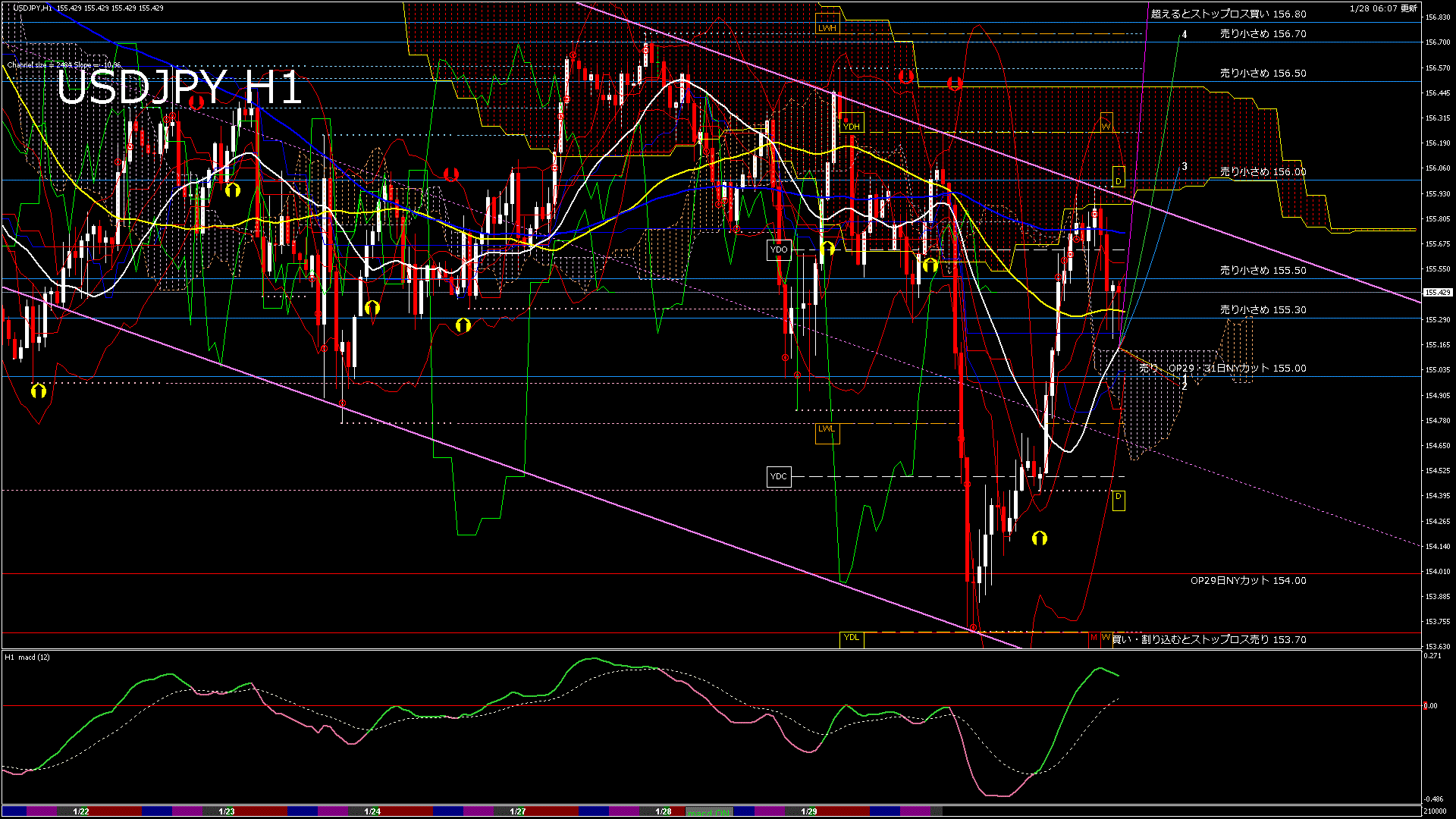Click the OP29日NYカット 154.00 label
The width and height of the screenshot is (1456, 819).
1247,581
